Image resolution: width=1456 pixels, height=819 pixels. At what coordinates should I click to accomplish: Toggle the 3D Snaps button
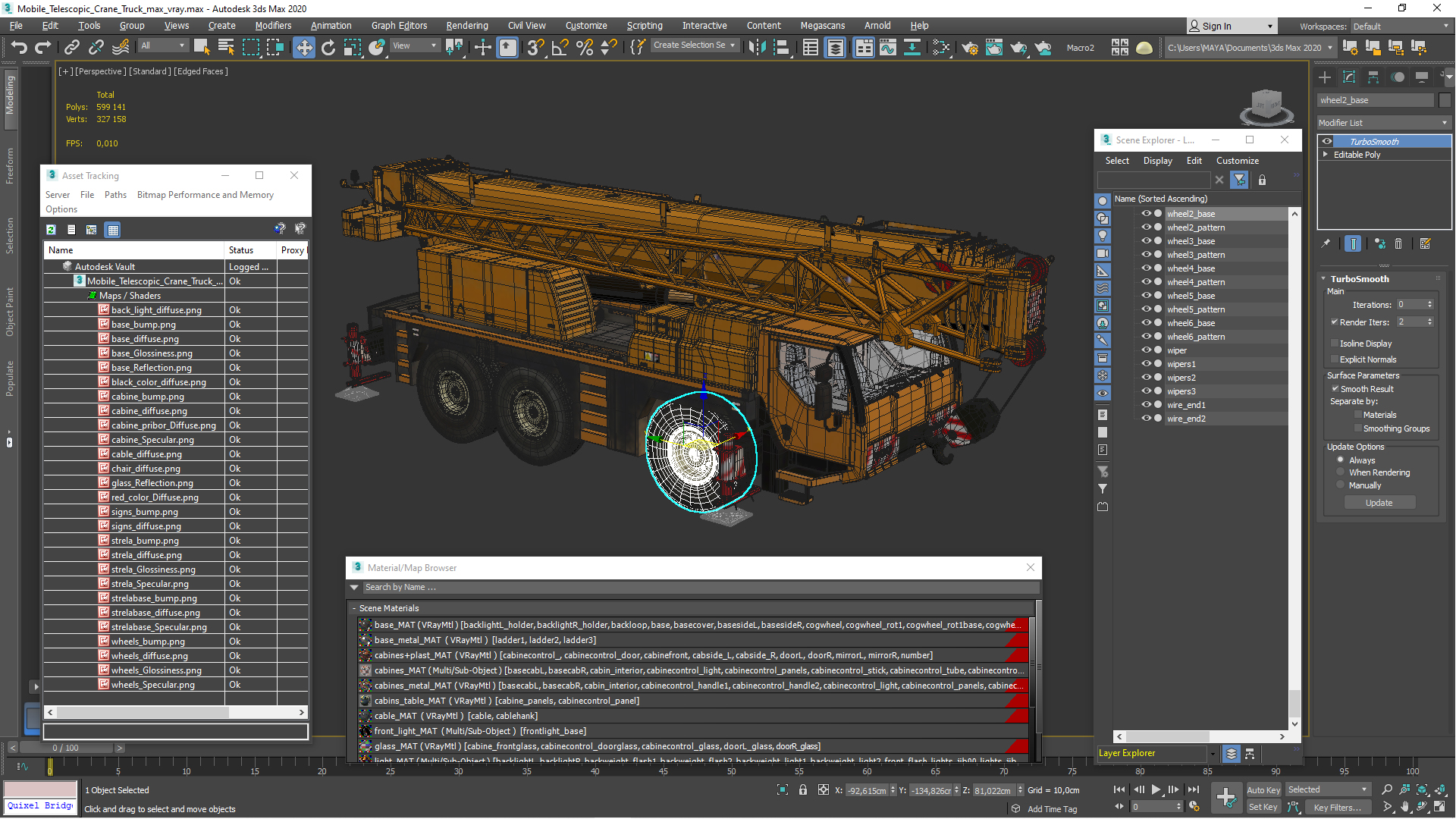[x=536, y=48]
